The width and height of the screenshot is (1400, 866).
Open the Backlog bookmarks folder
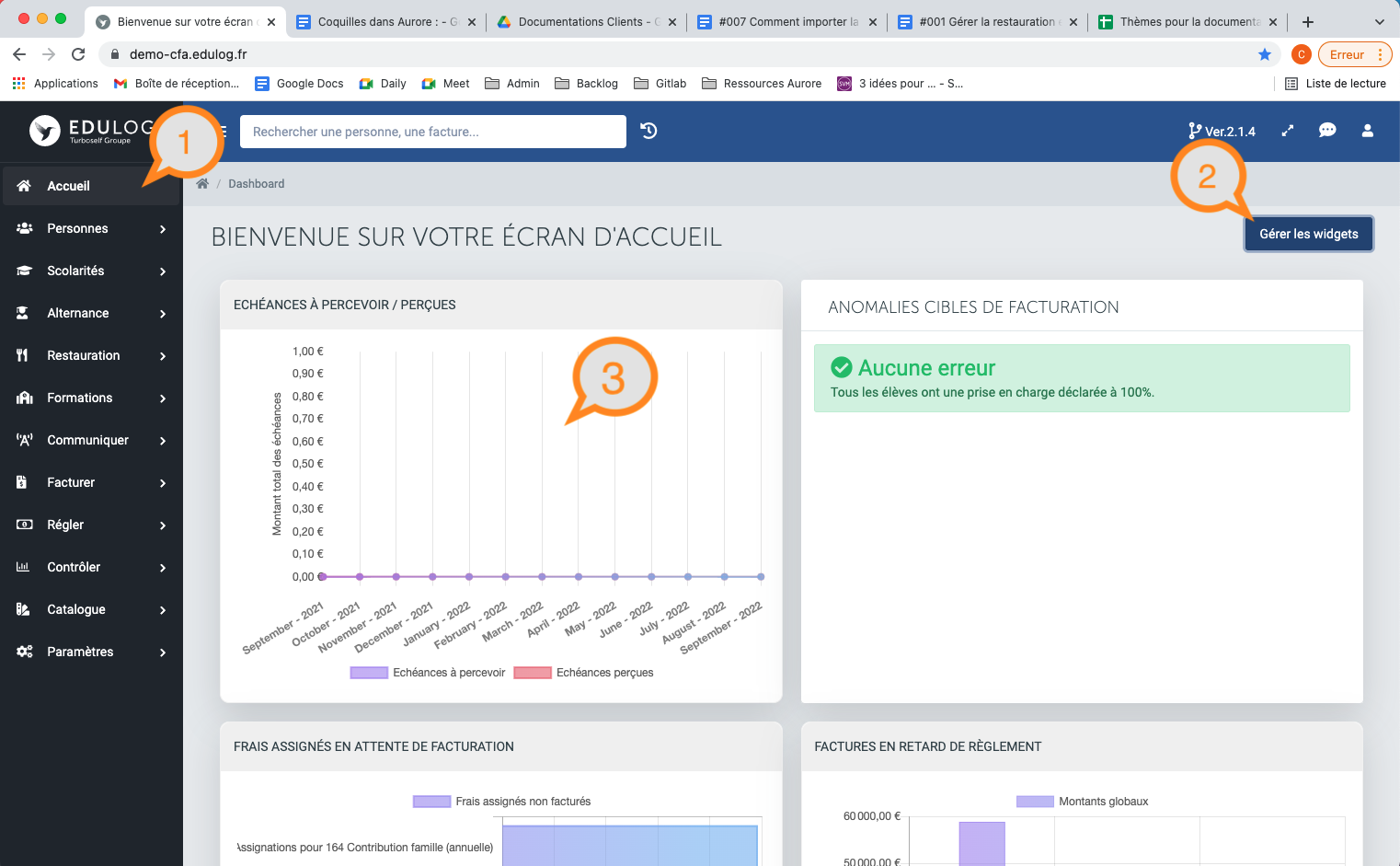point(586,84)
